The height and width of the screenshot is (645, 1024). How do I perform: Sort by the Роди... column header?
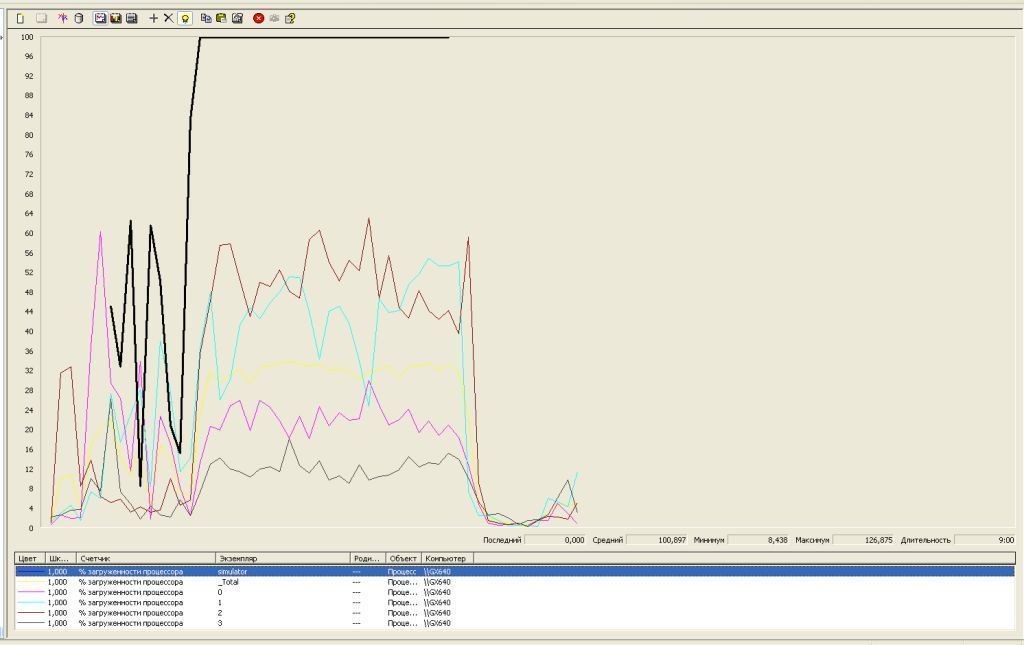[x=368, y=558]
